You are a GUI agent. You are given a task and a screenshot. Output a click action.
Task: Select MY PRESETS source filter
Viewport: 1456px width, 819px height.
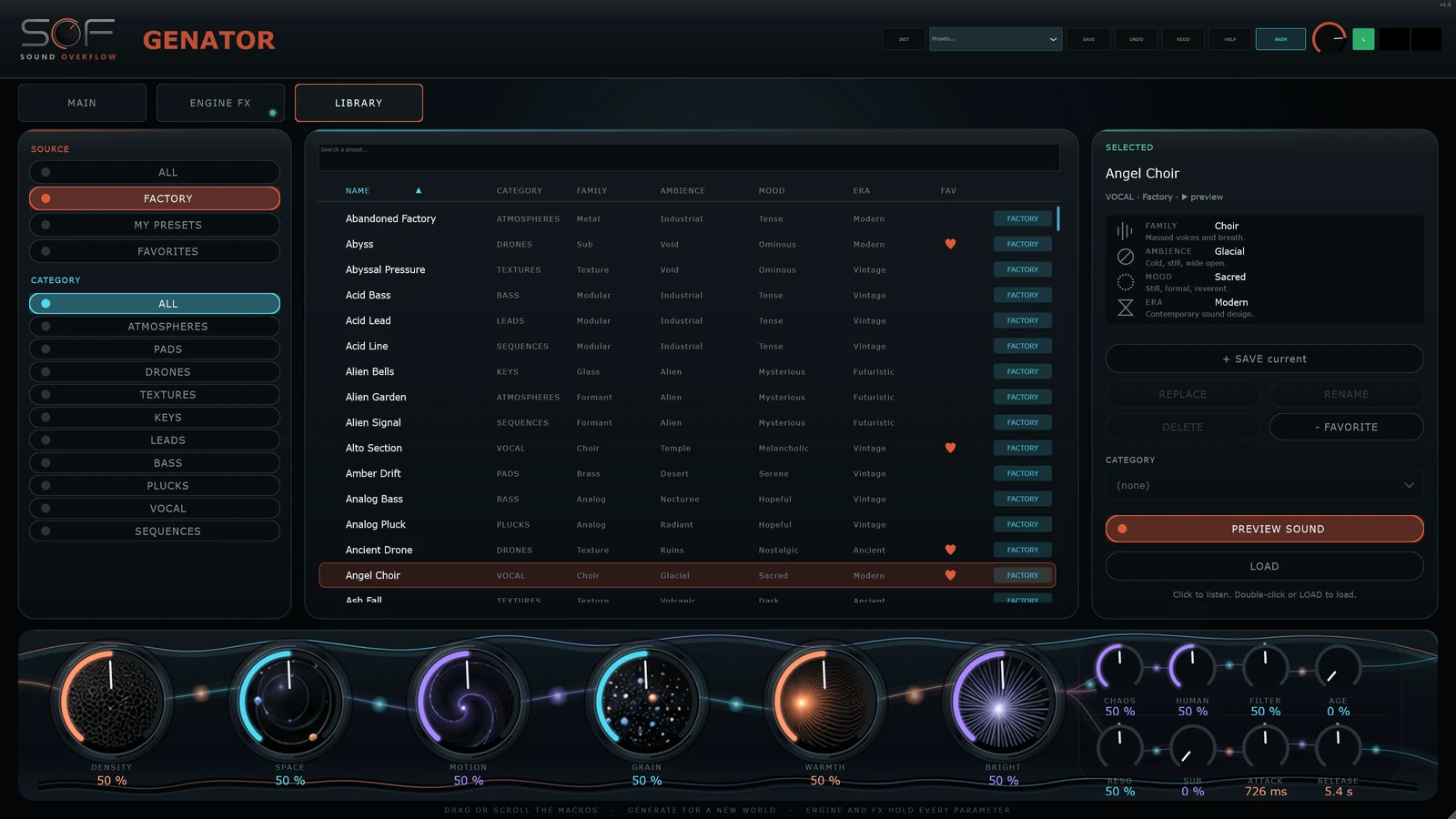click(155, 225)
